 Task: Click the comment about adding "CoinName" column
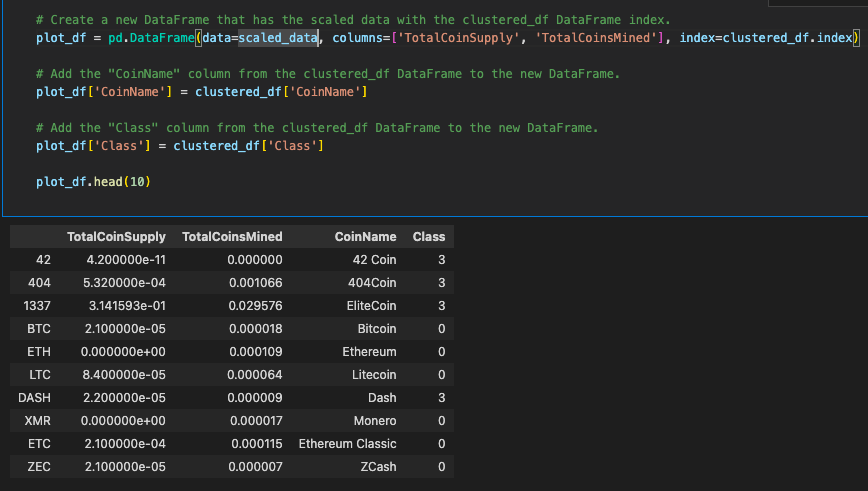coord(328,74)
